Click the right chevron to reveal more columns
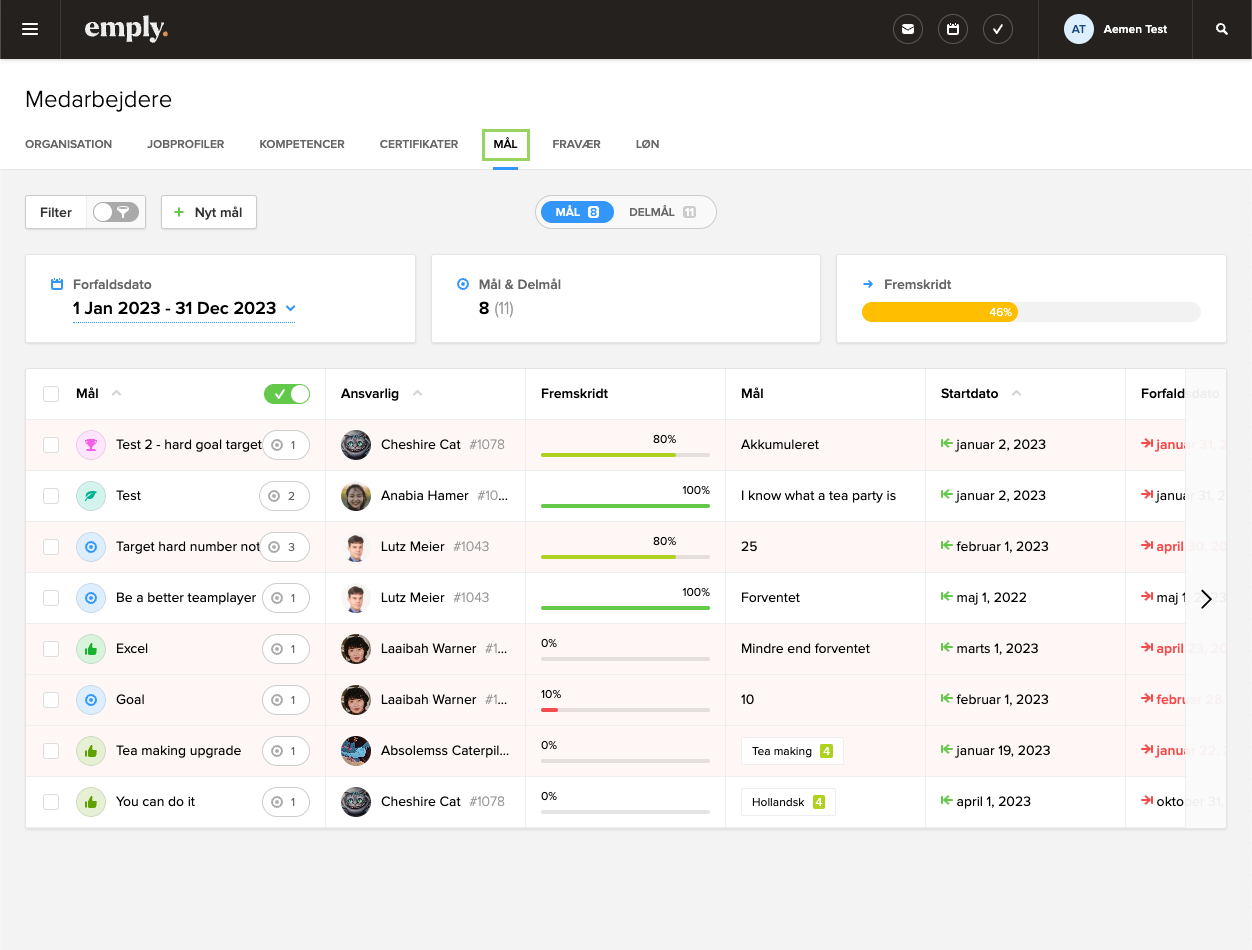 1206,598
